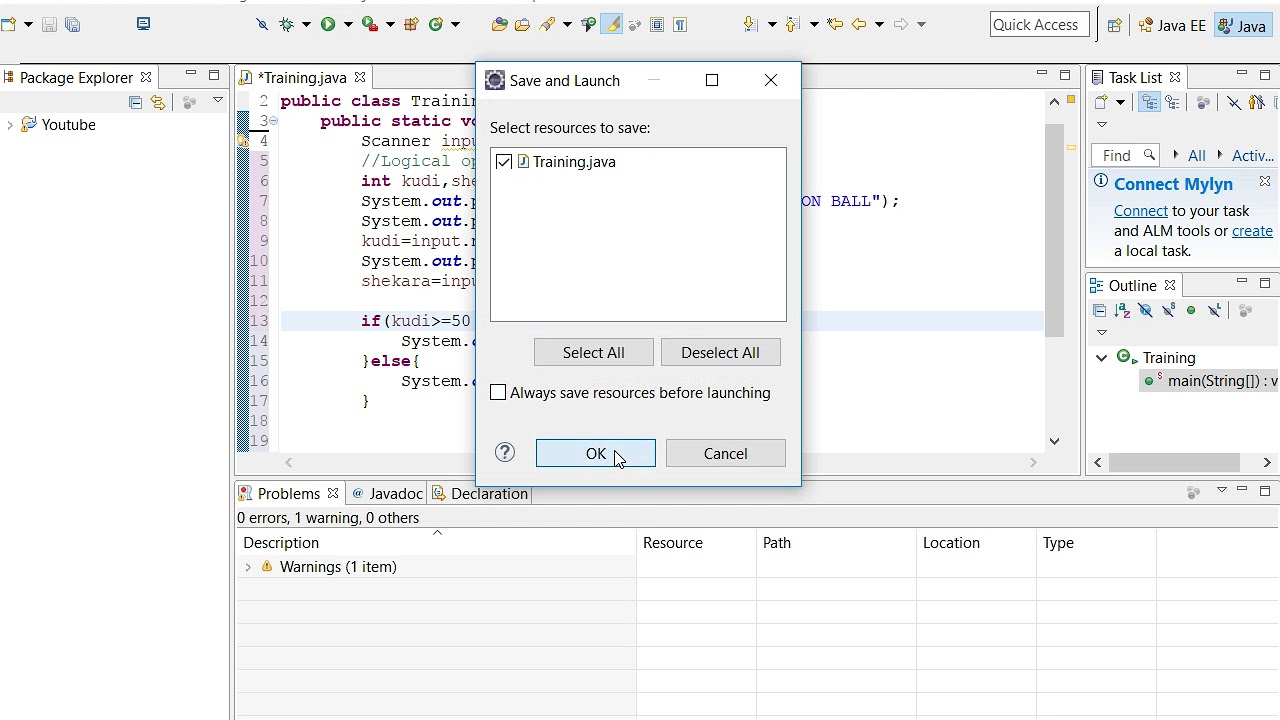Viewport: 1280px width, 720px height.
Task: Click the Debug bug icon in toolbar
Action: coord(286,24)
